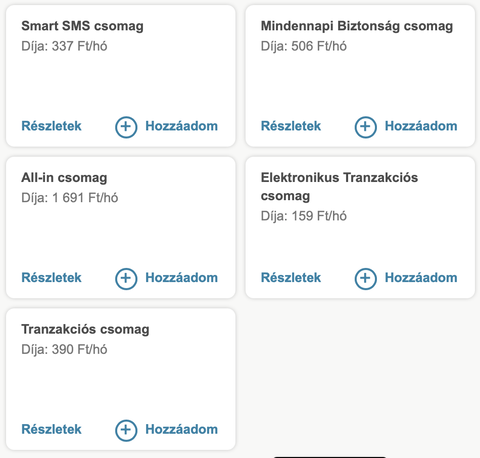Screen dimensions: 480x458
Task: Open Részletek for 390 Ft/hó Tranzakciós csomag
Action: [51, 429]
